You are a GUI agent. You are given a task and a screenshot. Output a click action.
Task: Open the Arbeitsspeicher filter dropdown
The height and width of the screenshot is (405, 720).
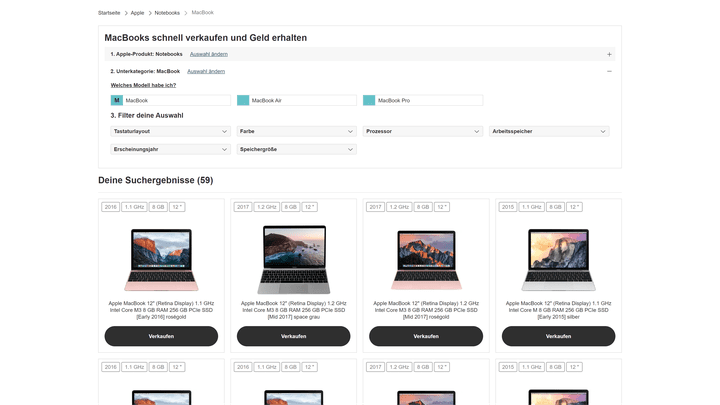[x=549, y=131]
